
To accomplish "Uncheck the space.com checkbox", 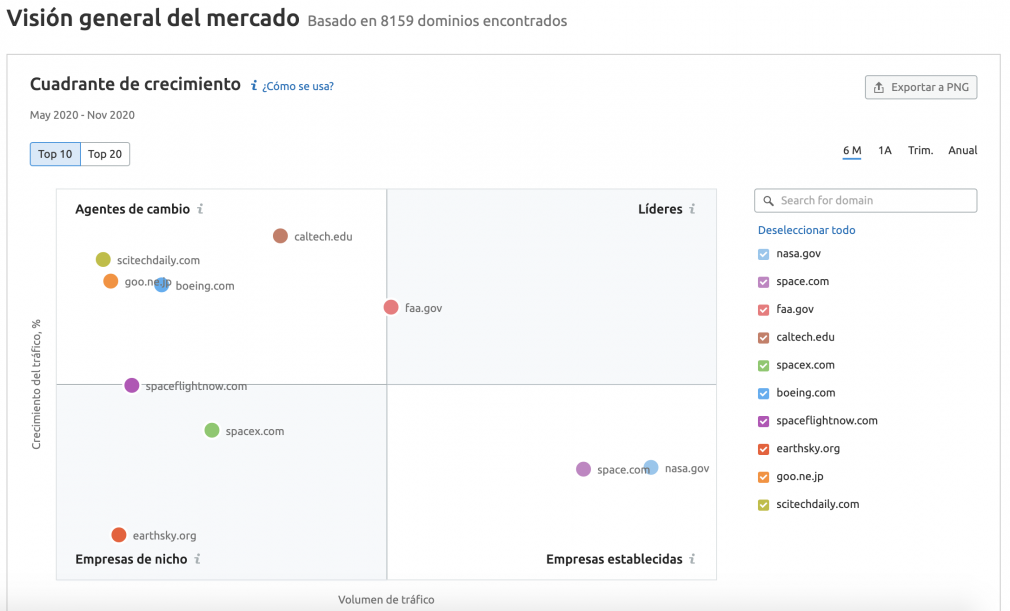I will coord(763,282).
